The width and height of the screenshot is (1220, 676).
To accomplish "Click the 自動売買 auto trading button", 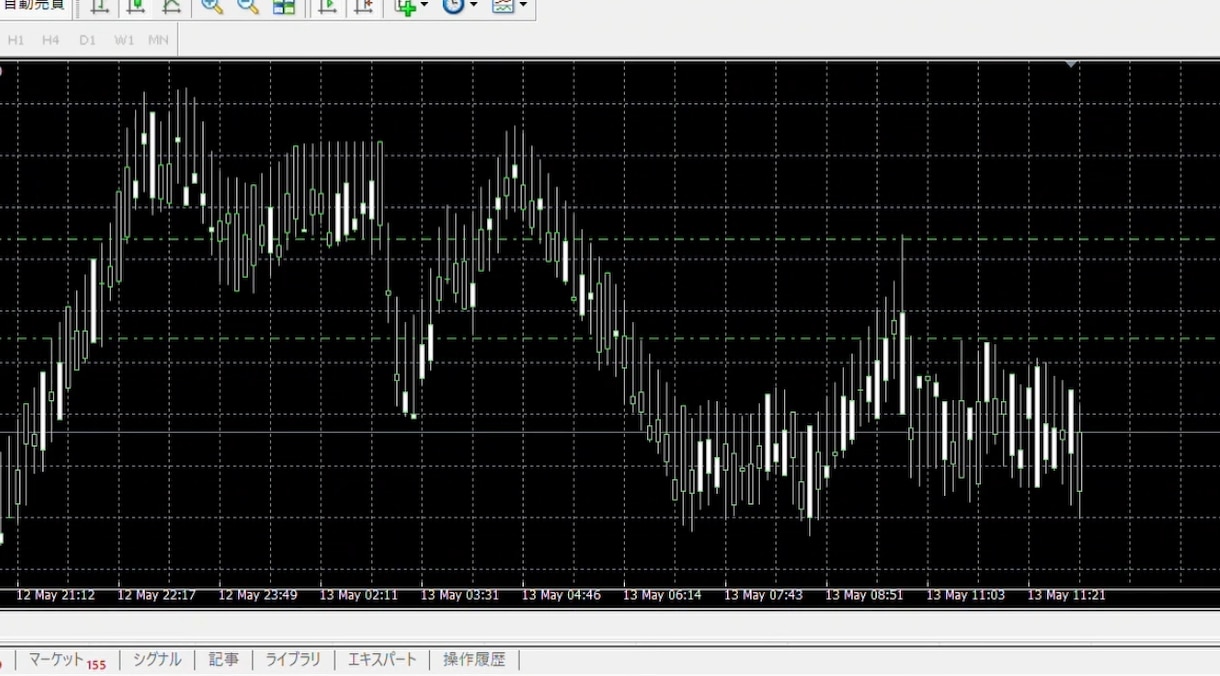I will 35,6.
